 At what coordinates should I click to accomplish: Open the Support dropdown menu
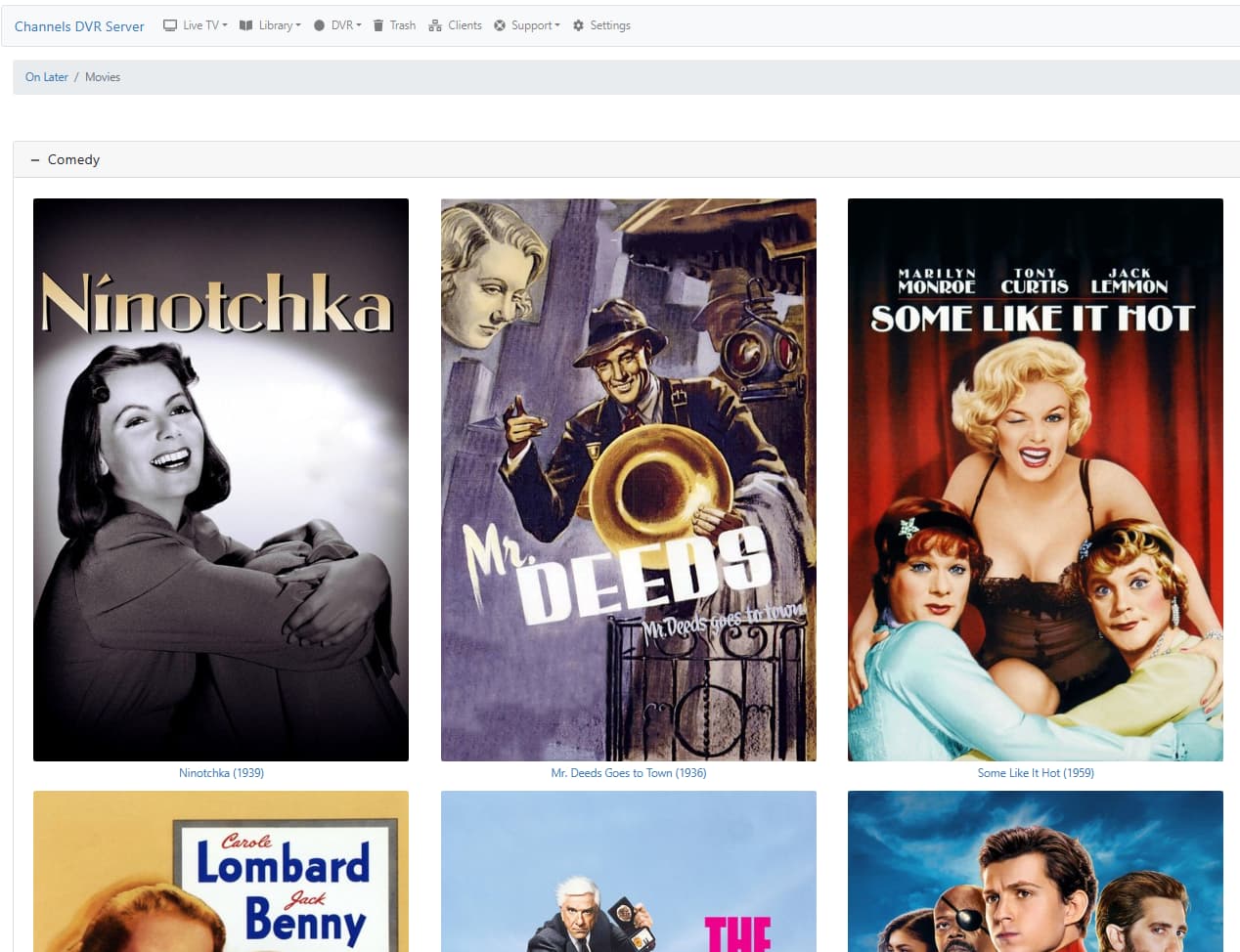tap(535, 25)
